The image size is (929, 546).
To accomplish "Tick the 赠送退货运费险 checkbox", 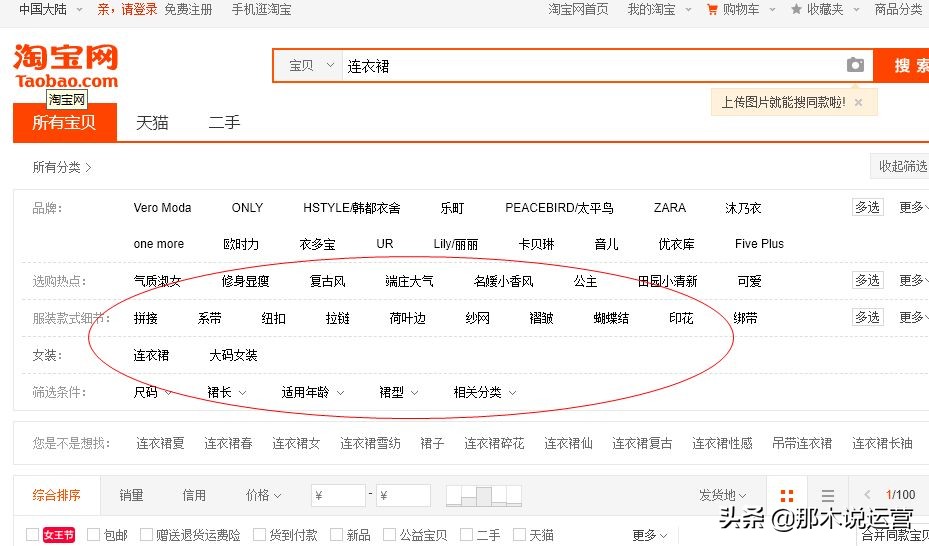I will (146, 535).
